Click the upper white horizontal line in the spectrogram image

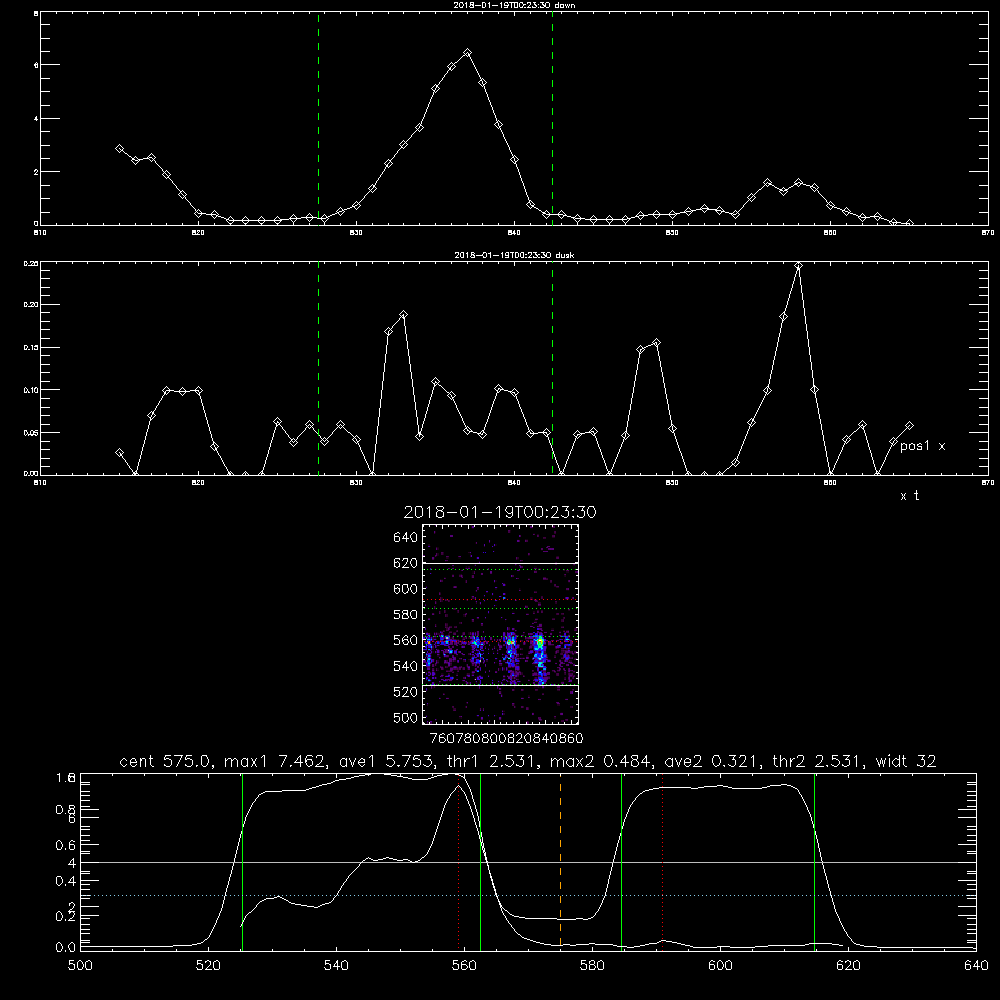click(x=501, y=563)
